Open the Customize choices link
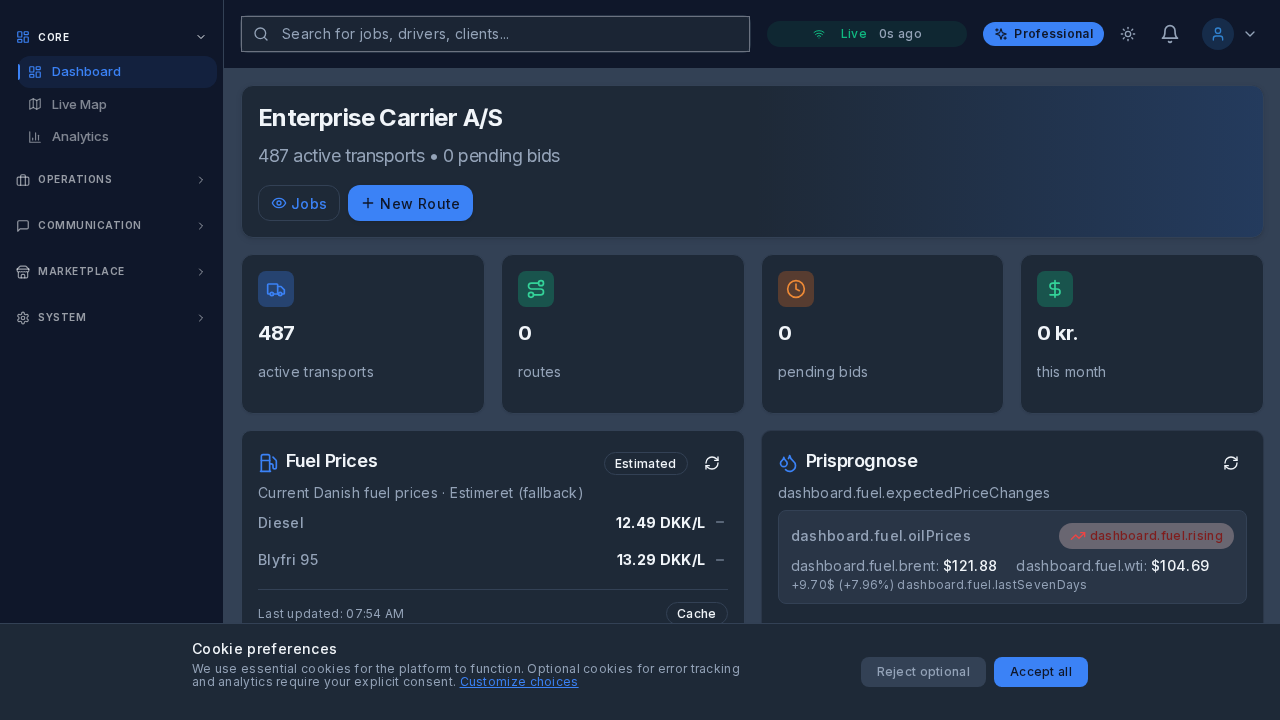Viewport: 1280px width, 720px height. coord(518,682)
